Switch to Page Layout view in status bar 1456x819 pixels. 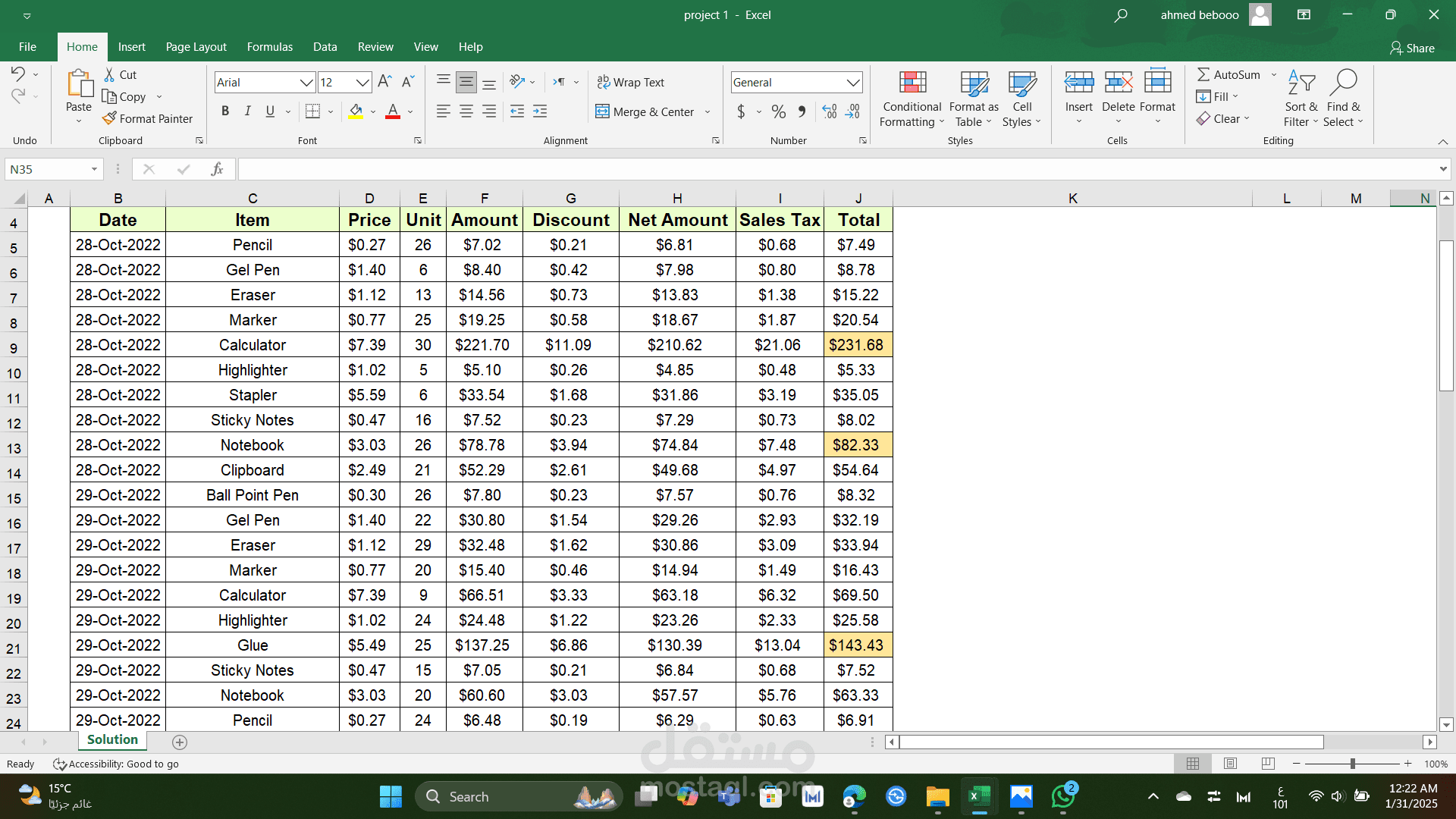[x=1230, y=764]
